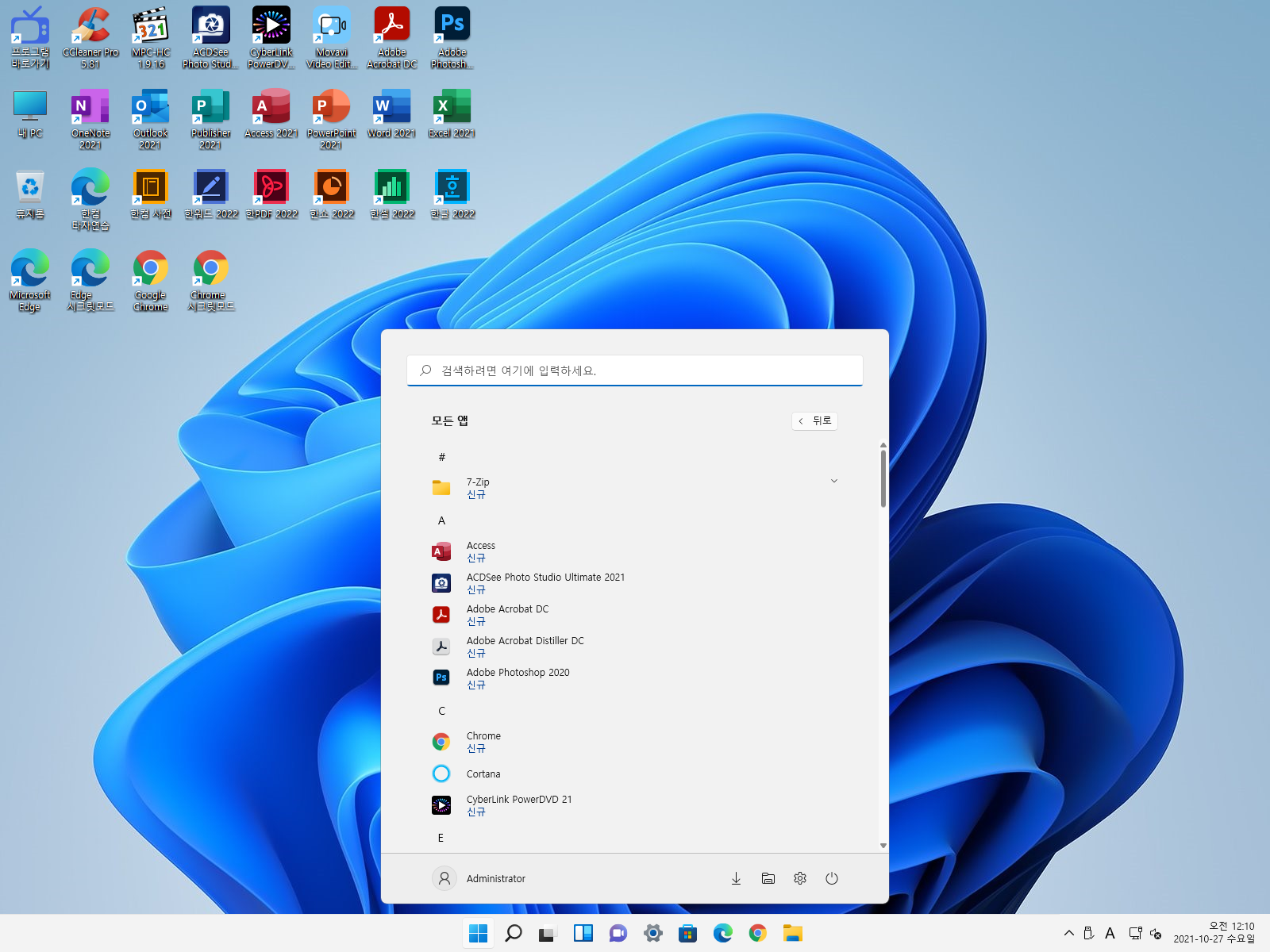Open the 프로그램 바로가기 desktop shortcut
The height and width of the screenshot is (952, 1270).
click(x=30, y=37)
